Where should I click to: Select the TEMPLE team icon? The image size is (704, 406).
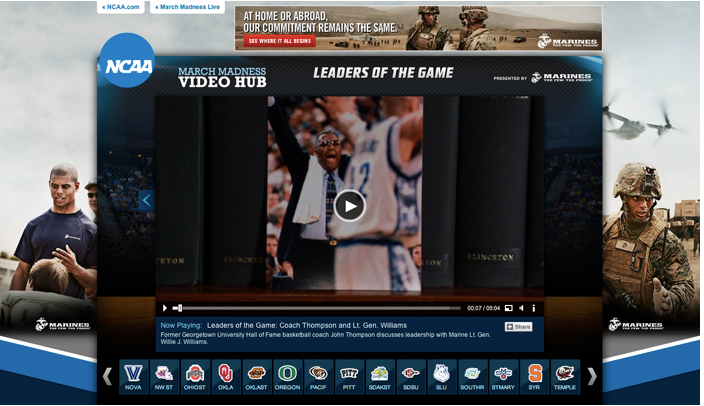coord(565,377)
